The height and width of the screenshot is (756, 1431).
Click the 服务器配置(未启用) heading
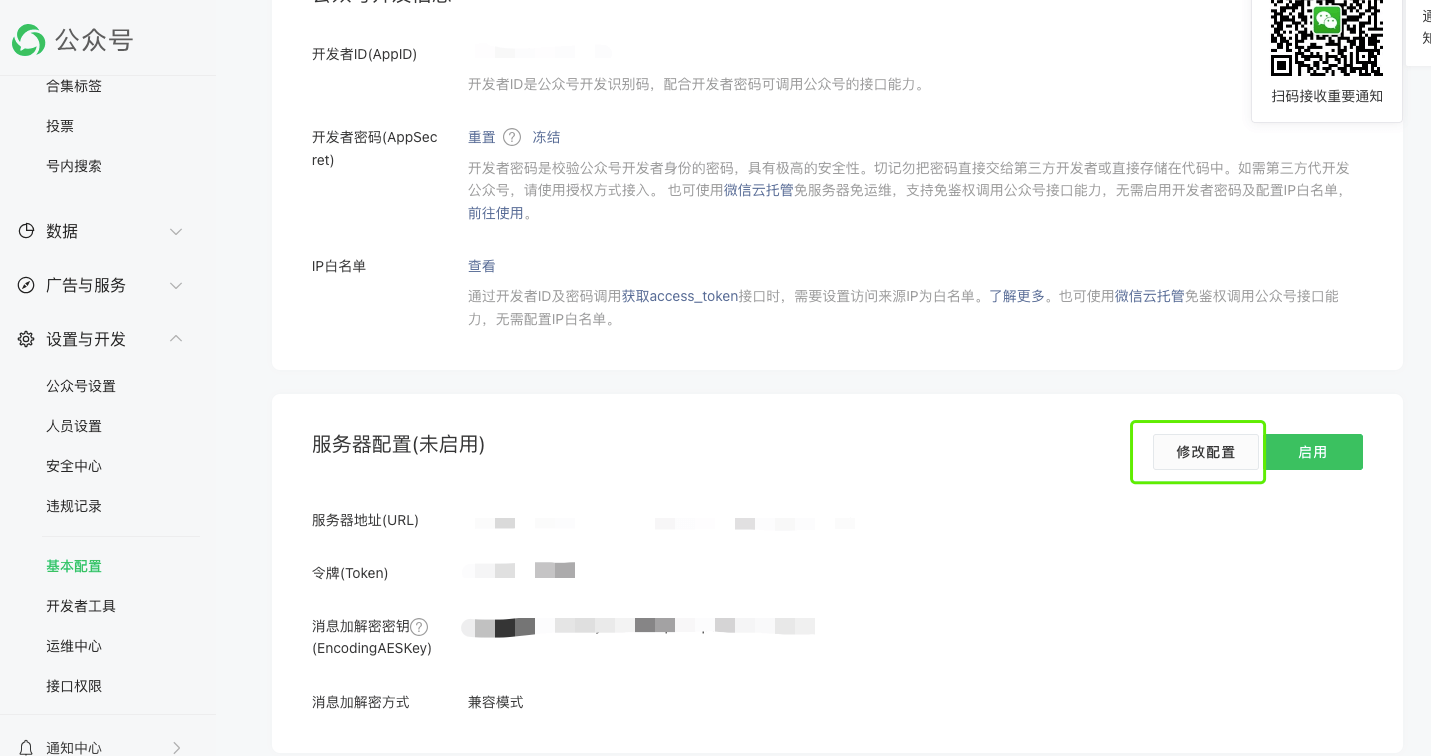click(x=398, y=444)
